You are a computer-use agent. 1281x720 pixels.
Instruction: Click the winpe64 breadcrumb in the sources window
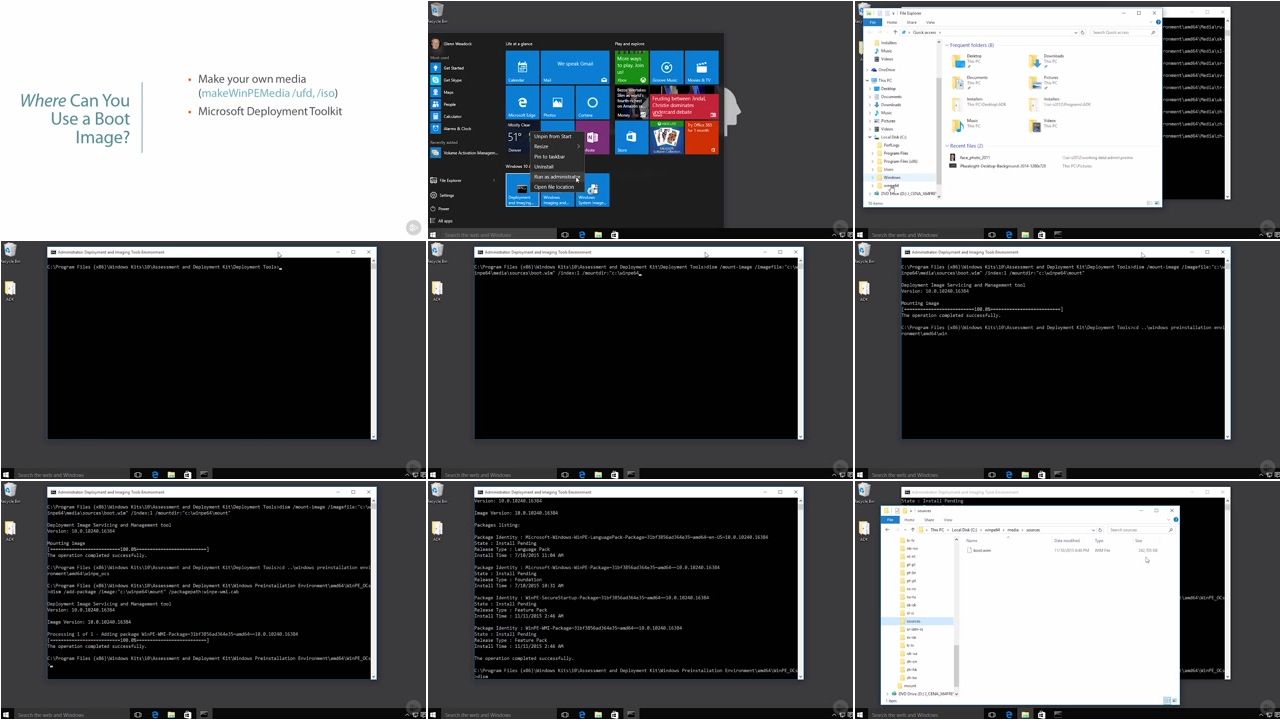(993, 530)
